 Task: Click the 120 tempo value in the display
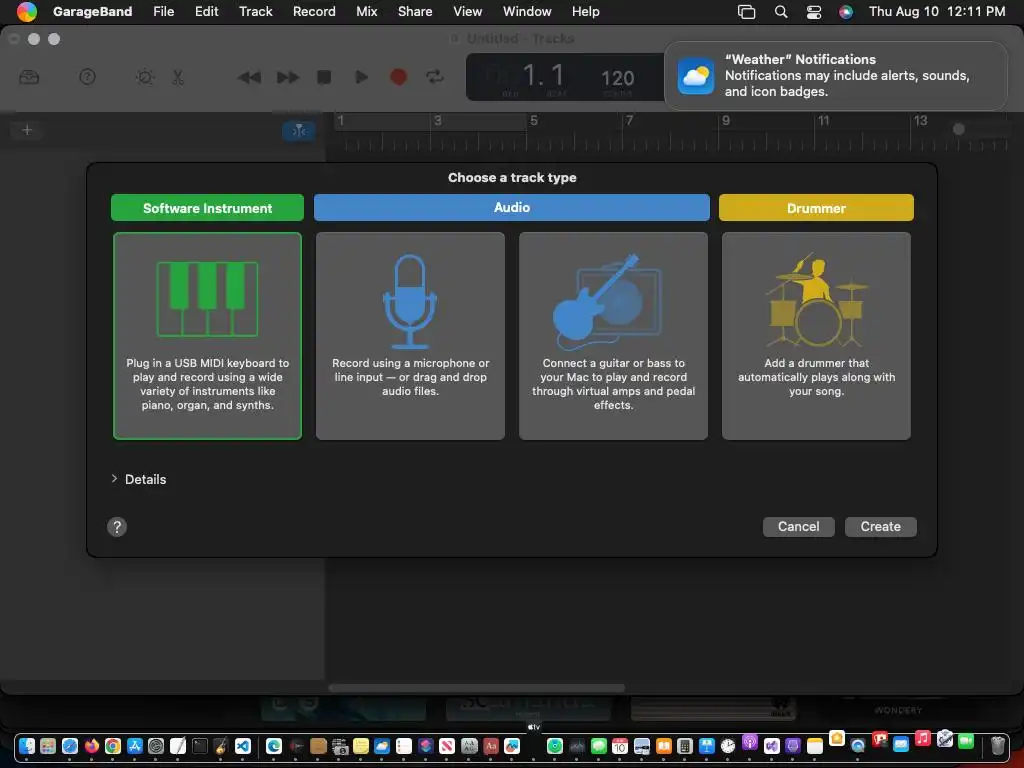(x=617, y=78)
